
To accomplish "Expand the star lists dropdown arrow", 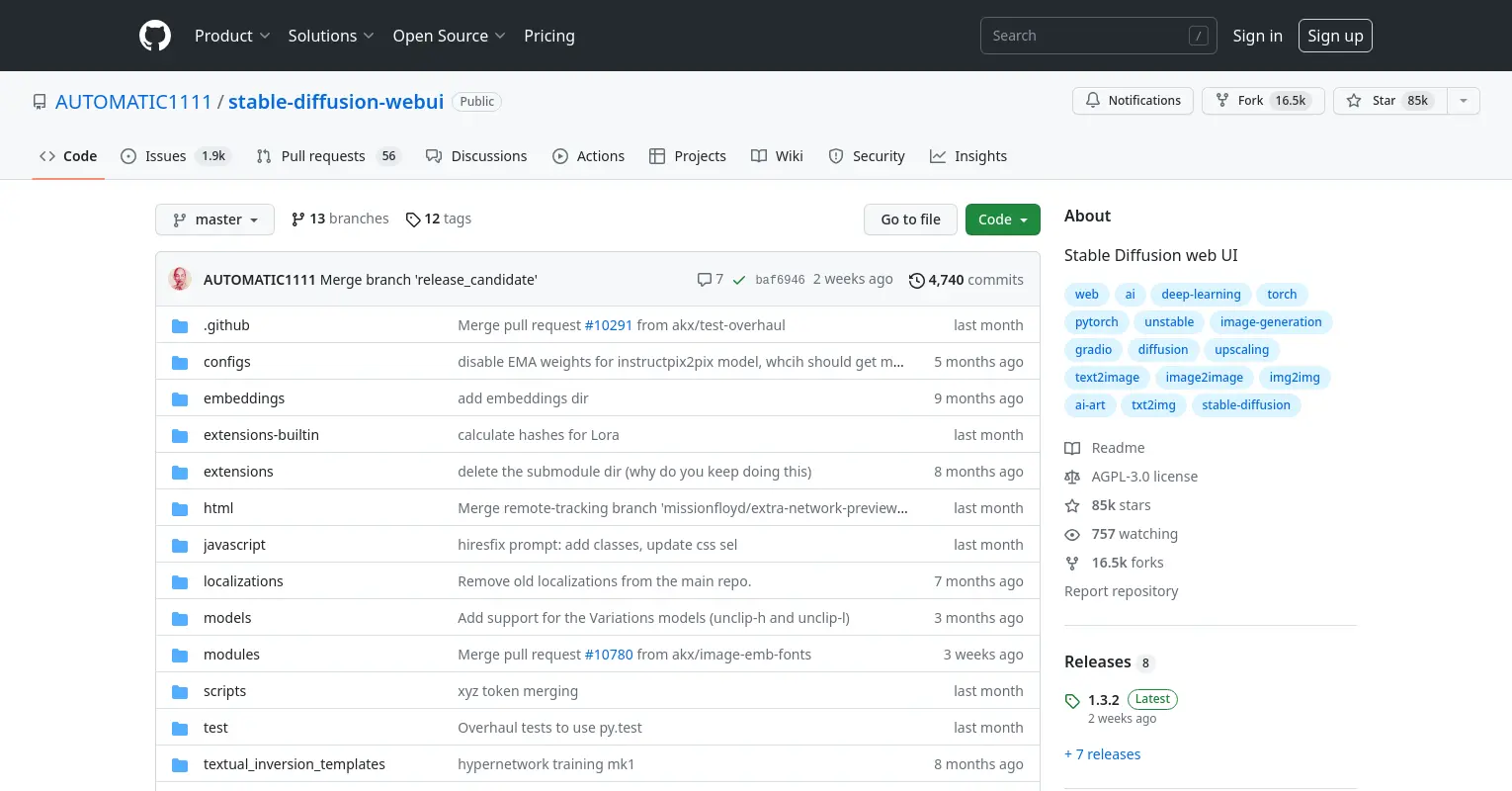I will [1464, 101].
